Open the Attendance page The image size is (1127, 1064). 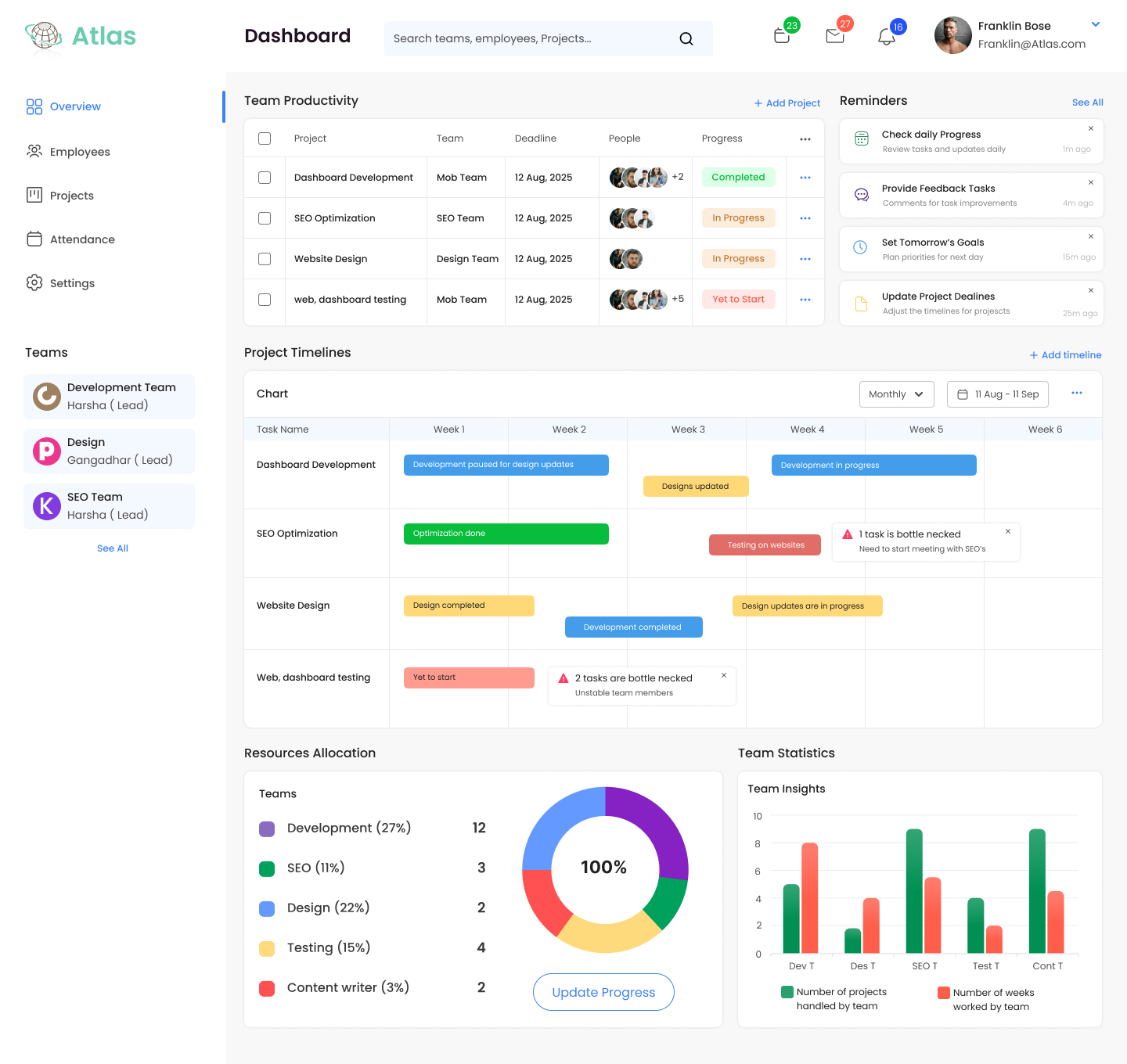81,239
